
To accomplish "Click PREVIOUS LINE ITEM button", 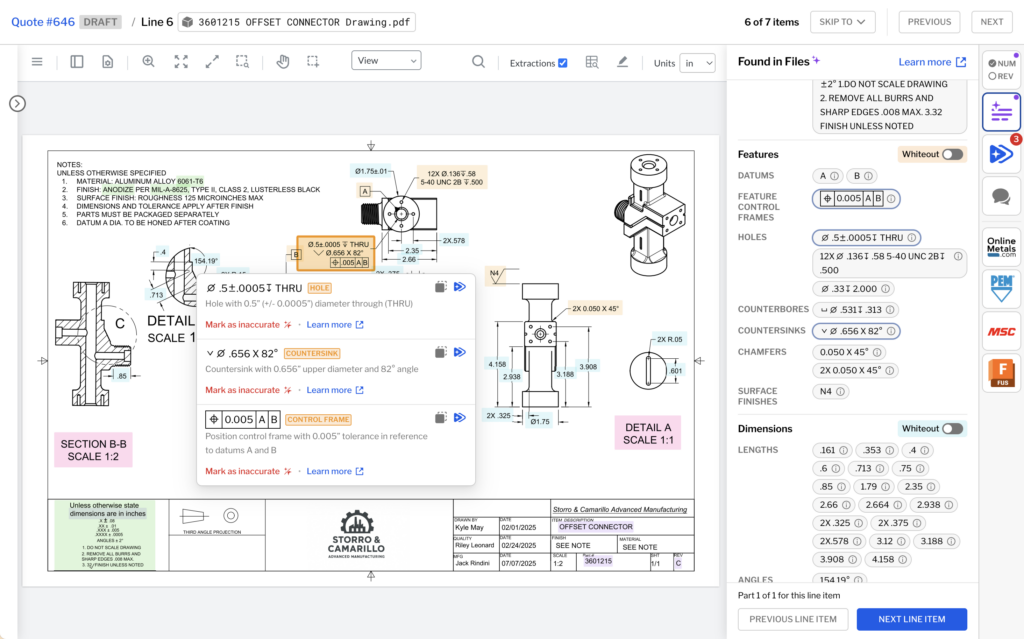I will coord(793,619).
